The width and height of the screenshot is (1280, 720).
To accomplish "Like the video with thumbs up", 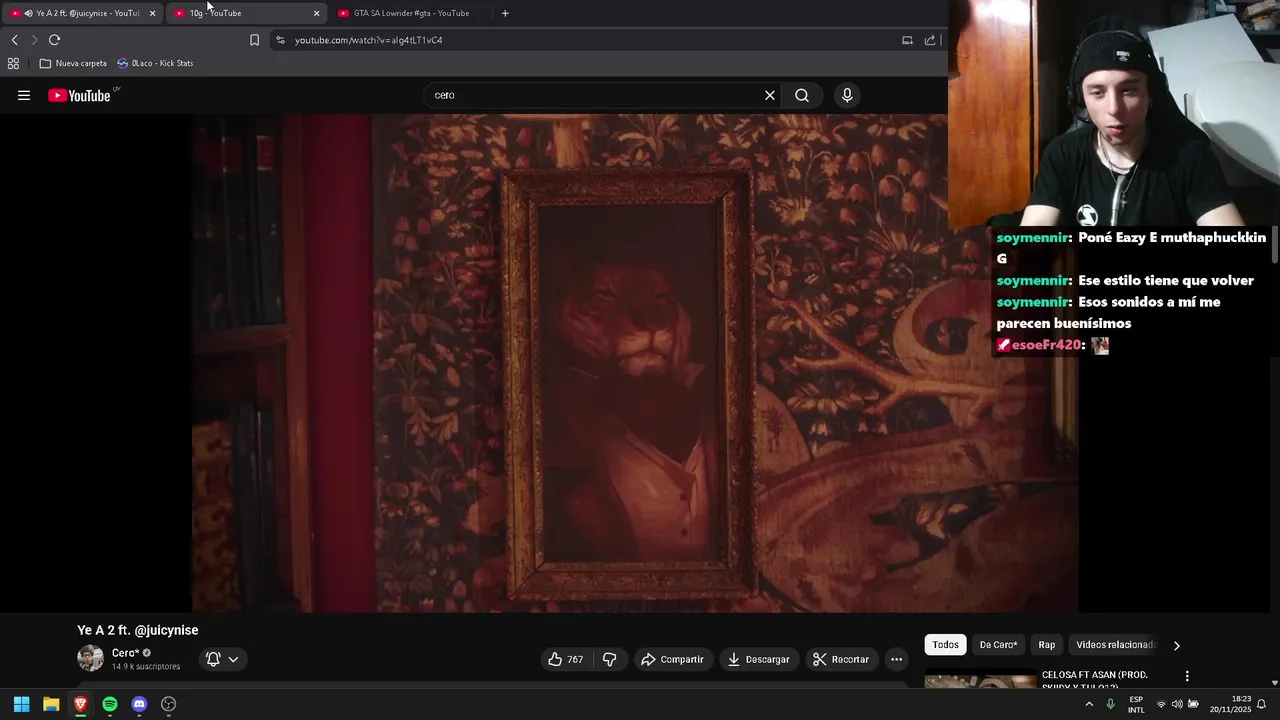I will (x=565, y=659).
